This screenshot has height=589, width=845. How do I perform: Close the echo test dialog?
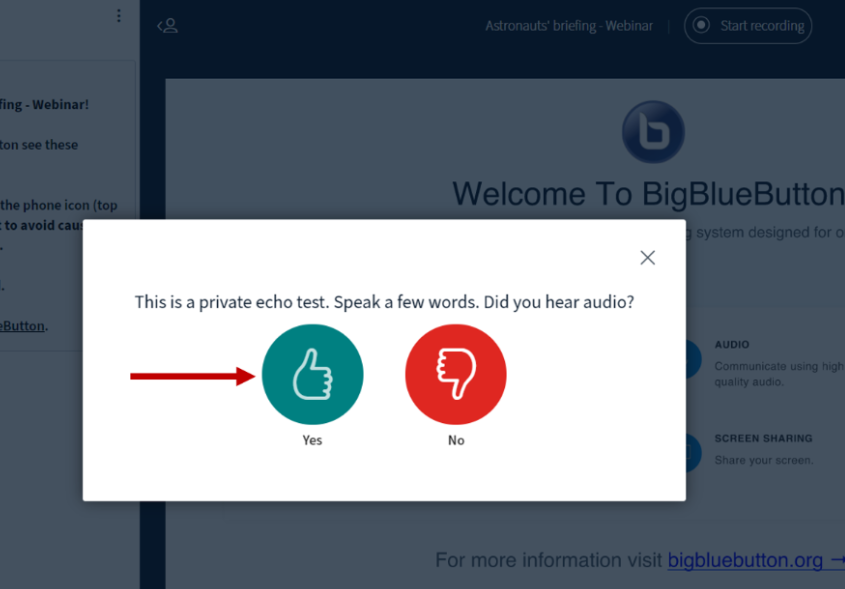[647, 258]
